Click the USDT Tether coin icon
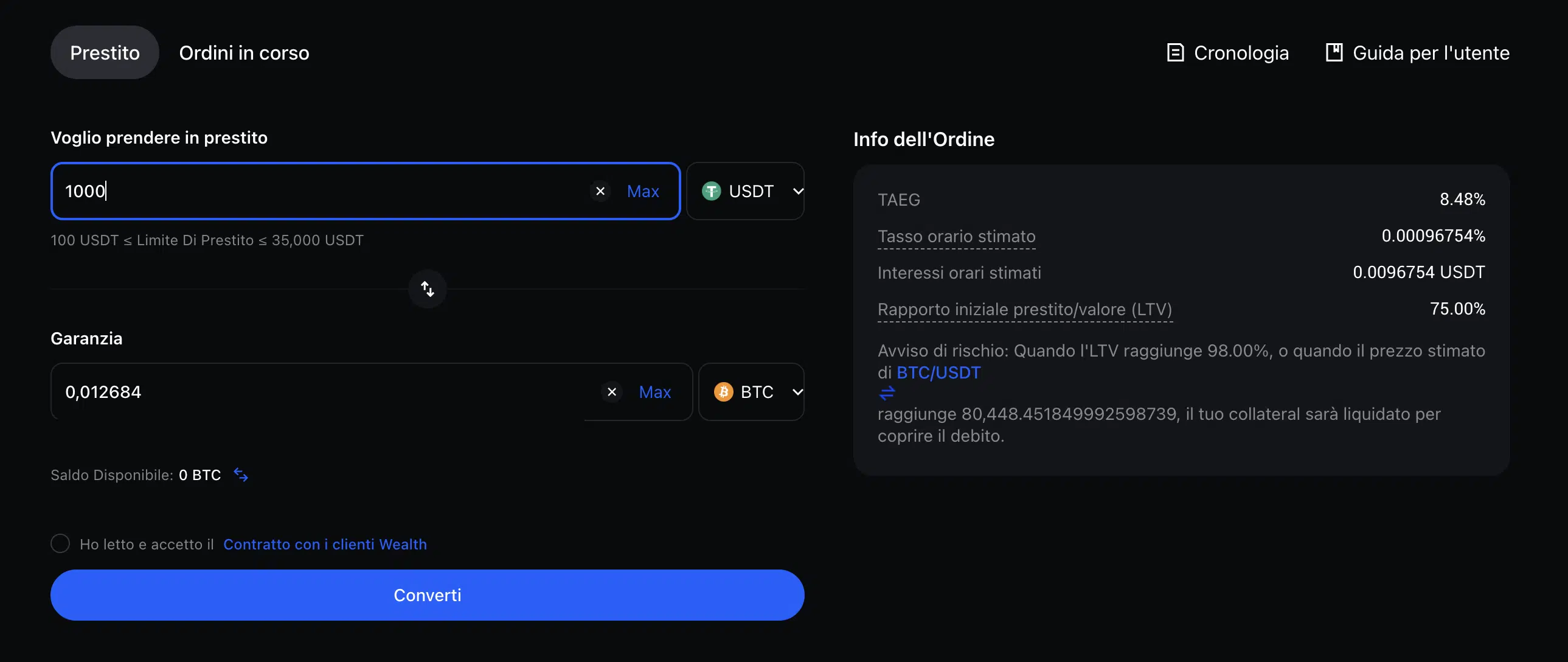Screen dimensions: 1568x662 coord(711,191)
